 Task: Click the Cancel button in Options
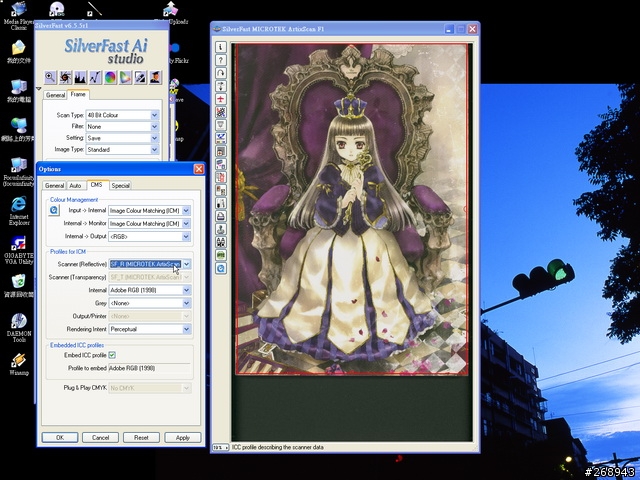(100, 438)
